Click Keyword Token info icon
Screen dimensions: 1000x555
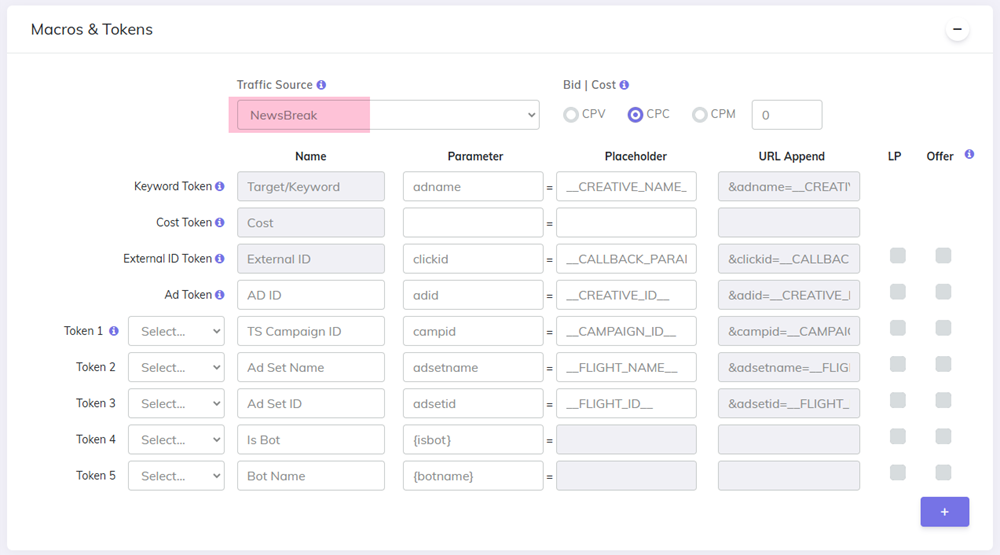220,187
